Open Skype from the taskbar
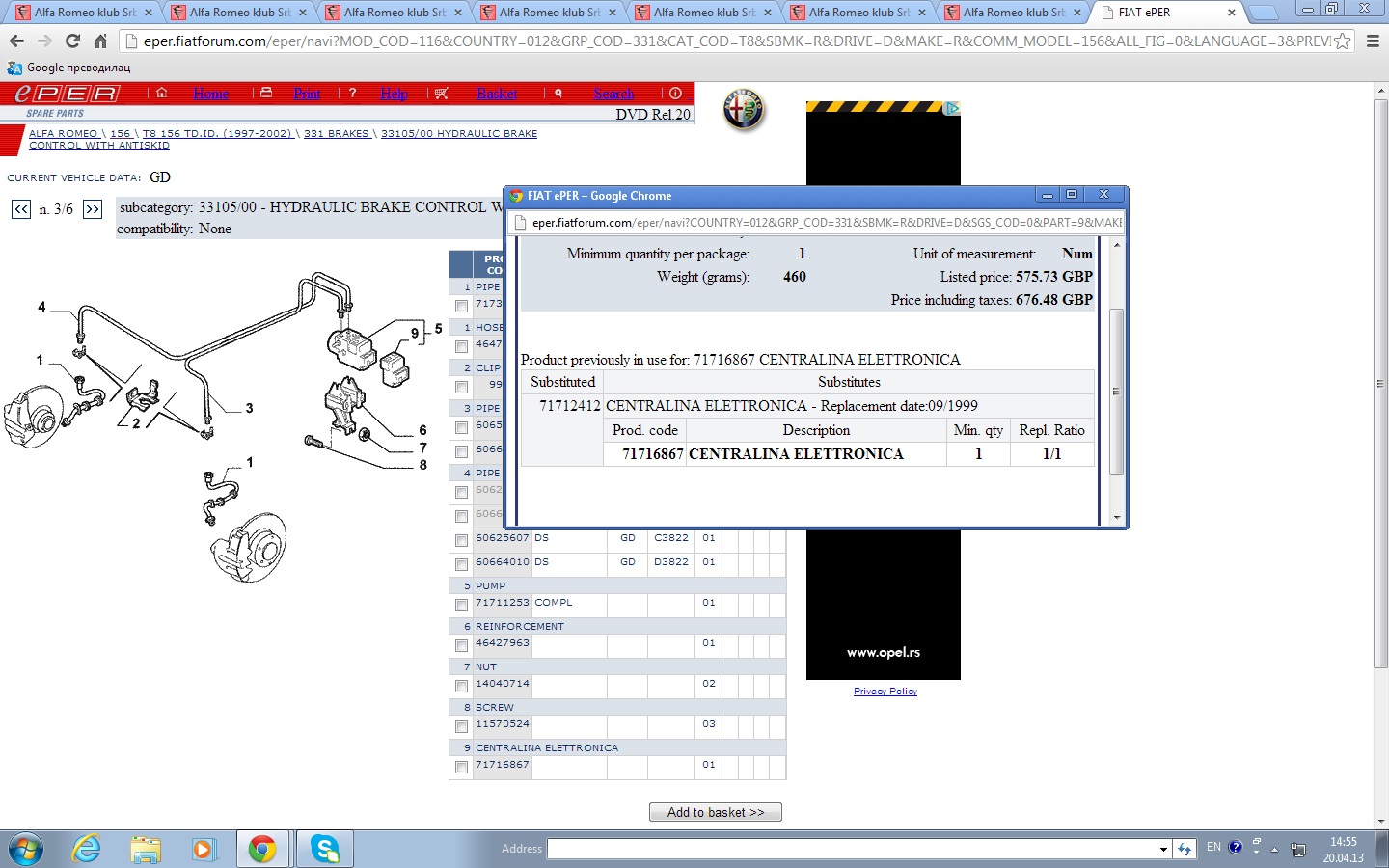 point(325,850)
